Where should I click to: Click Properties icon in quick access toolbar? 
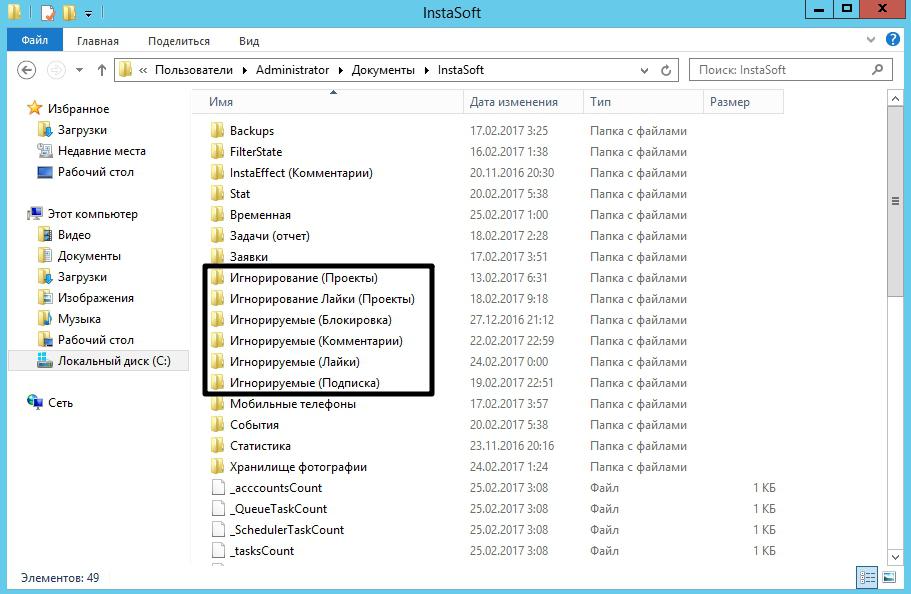48,12
